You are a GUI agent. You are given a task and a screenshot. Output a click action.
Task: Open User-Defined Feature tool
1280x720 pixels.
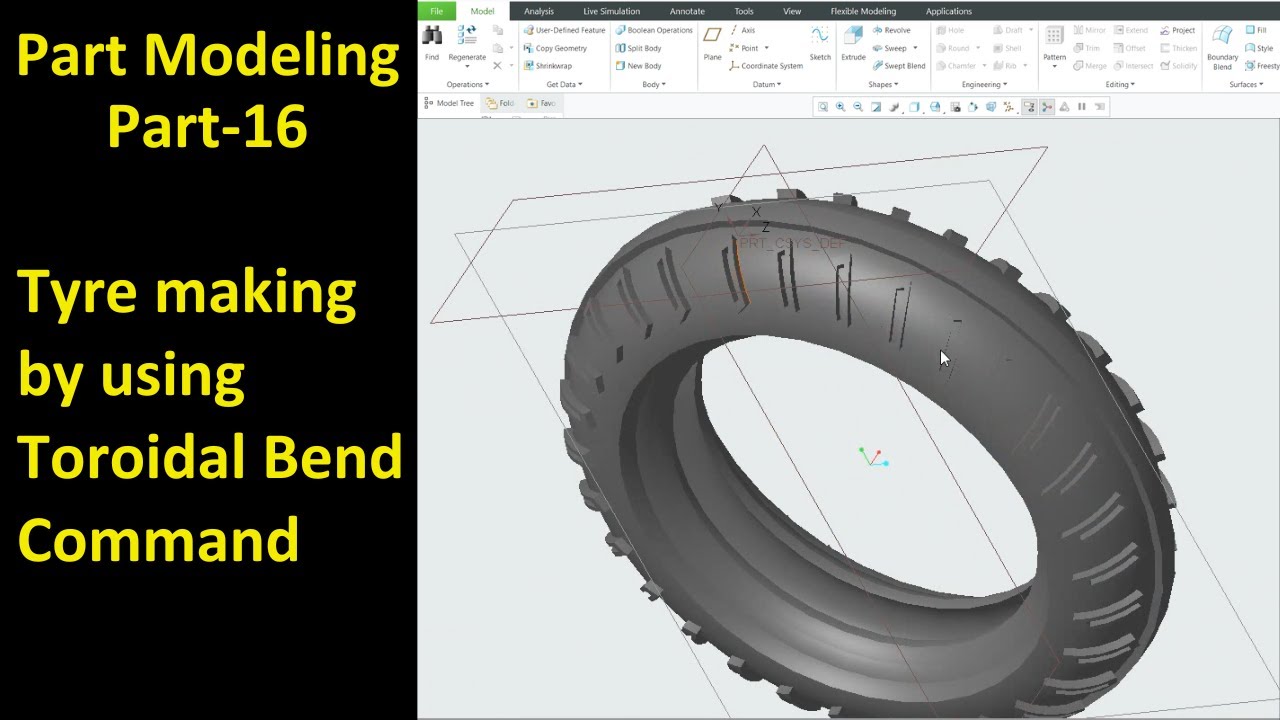click(563, 30)
